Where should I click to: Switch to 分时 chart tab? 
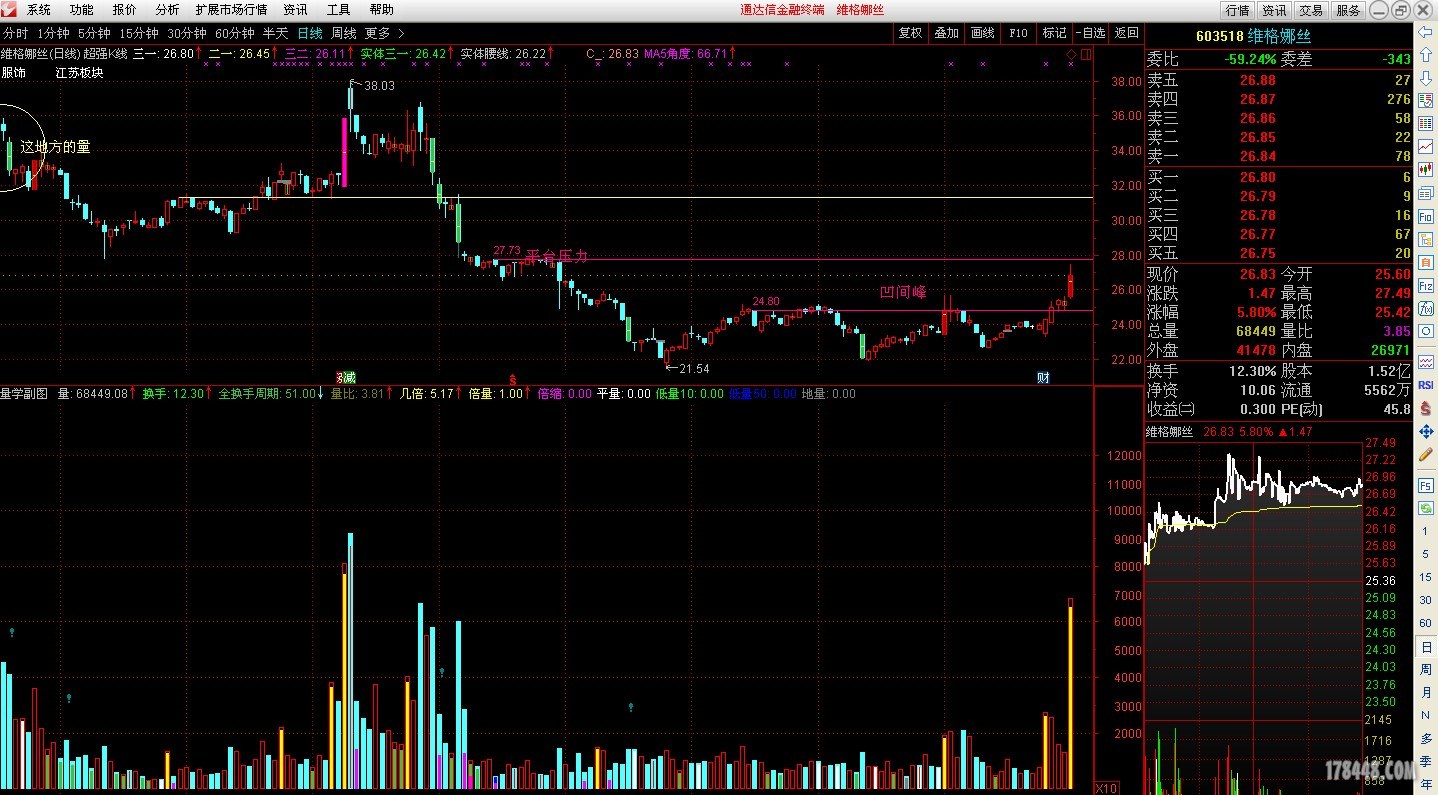point(16,33)
